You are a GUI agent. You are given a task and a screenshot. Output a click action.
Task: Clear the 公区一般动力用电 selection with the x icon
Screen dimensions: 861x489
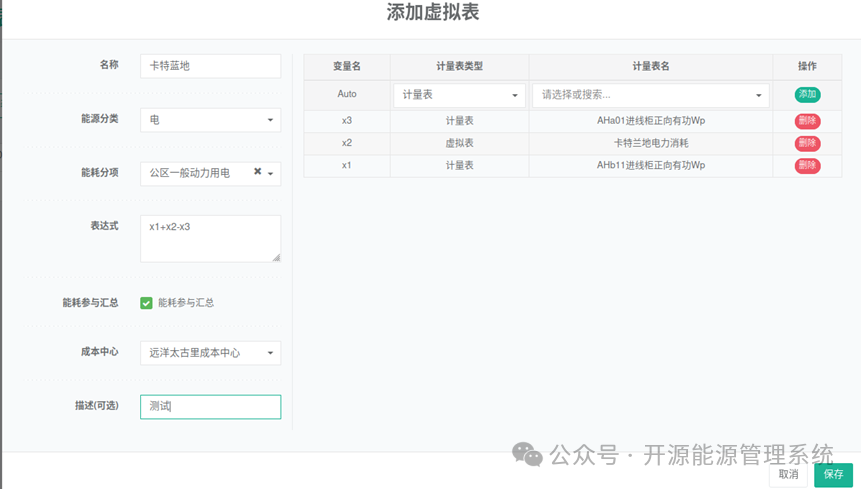(x=257, y=171)
